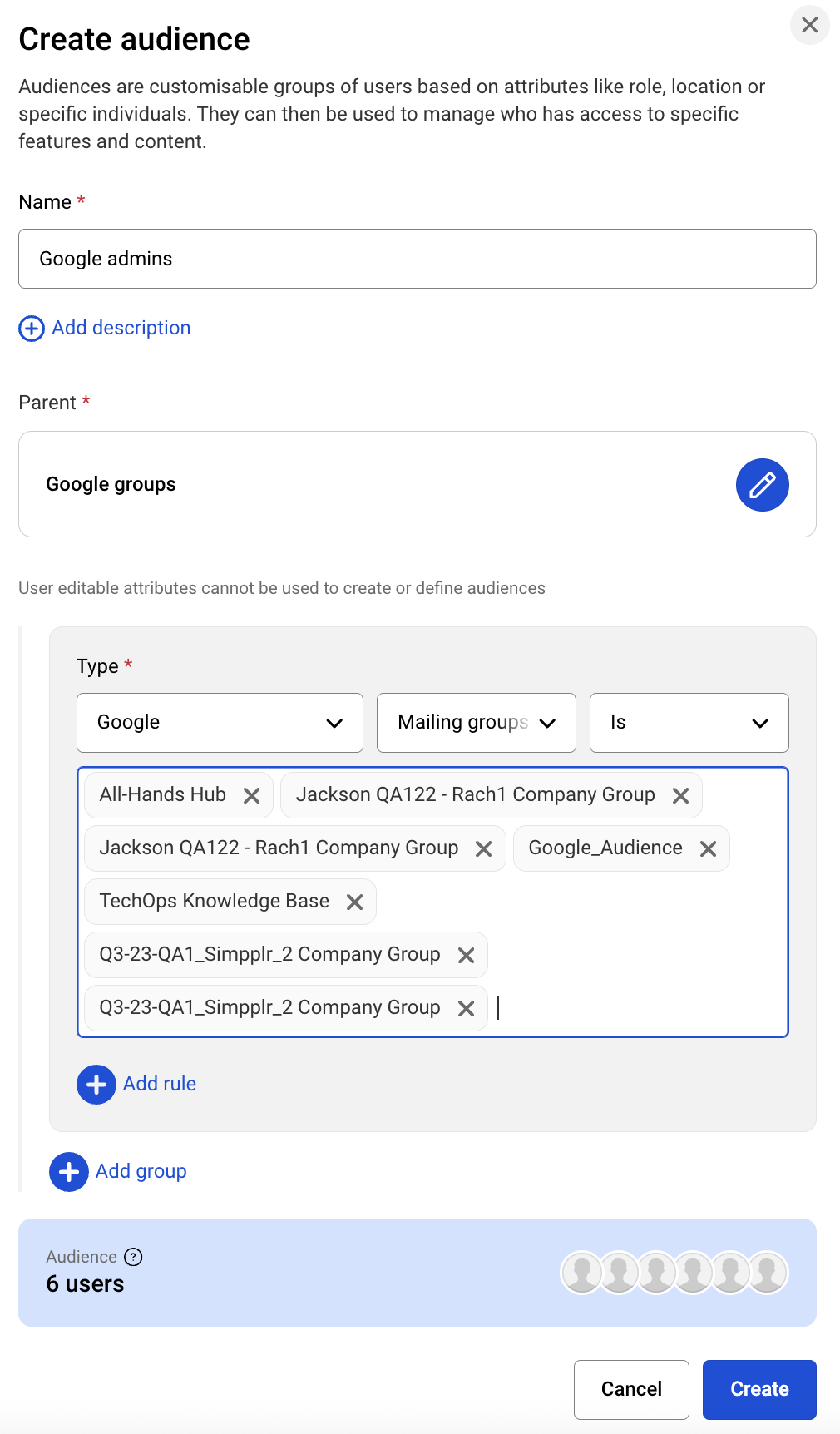The image size is (840, 1434).
Task: Expand the Mailing groups dropdown
Action: click(476, 723)
